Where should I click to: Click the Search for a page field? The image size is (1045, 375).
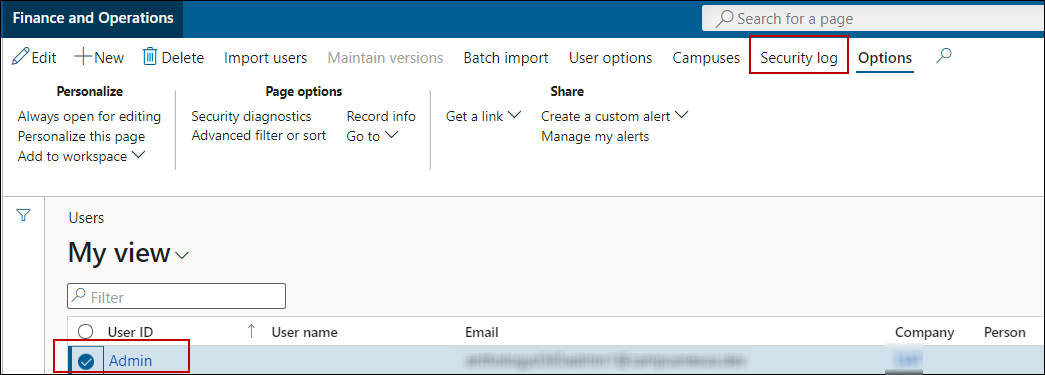click(873, 19)
